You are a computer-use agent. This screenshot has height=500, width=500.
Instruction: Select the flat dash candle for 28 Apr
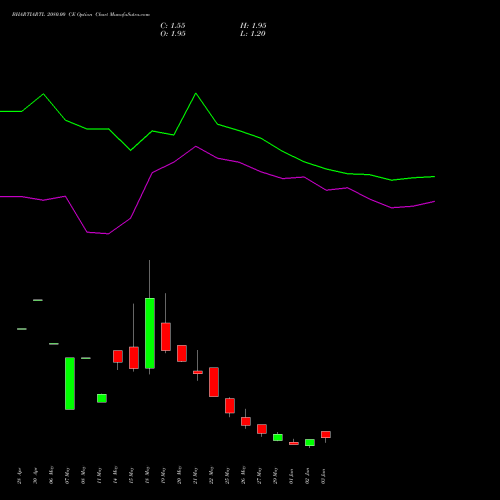22,329
